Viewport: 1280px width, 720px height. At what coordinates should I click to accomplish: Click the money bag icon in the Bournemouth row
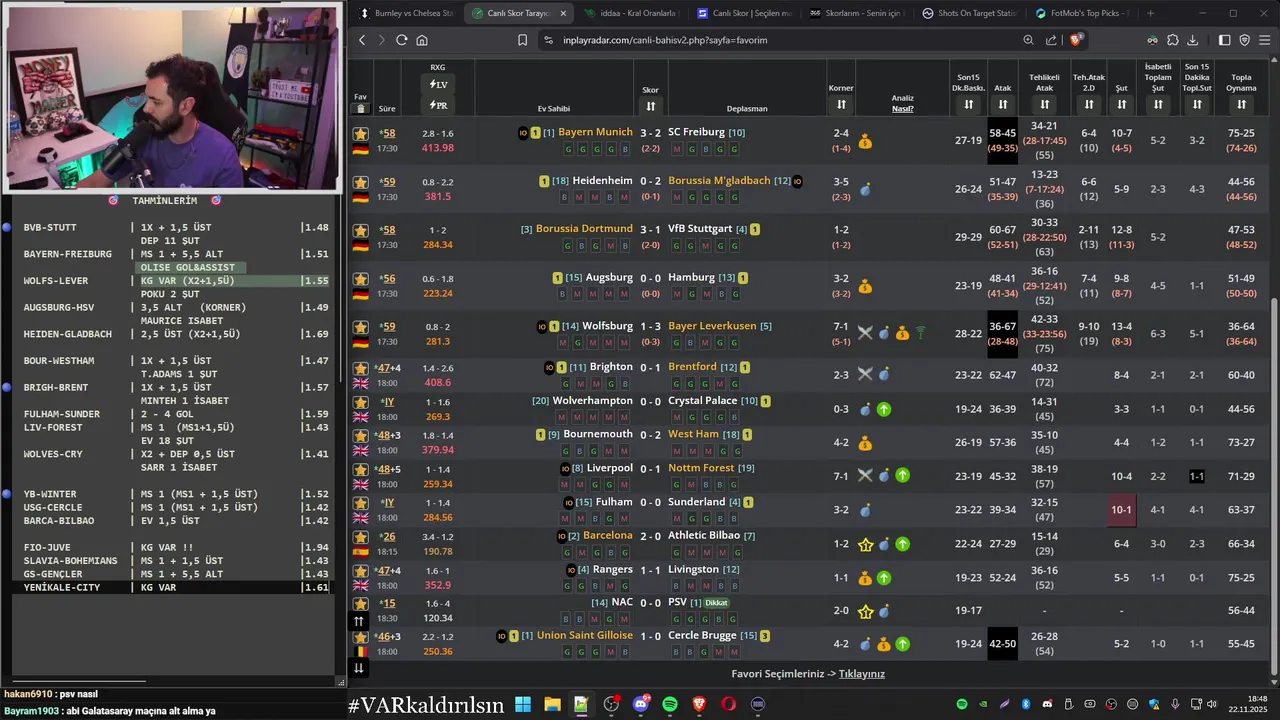click(865, 443)
